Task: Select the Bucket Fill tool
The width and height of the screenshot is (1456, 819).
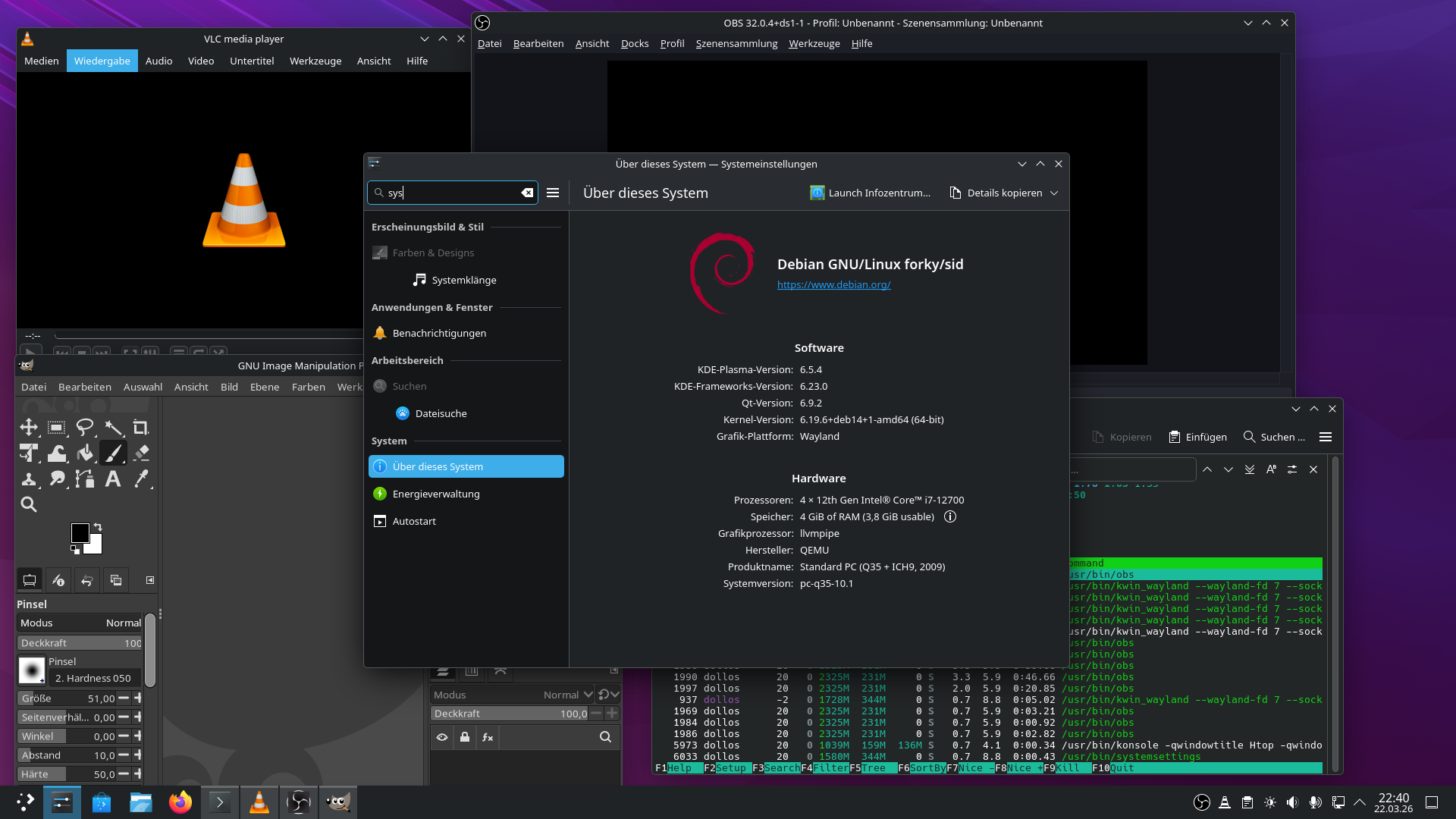Action: tap(85, 453)
